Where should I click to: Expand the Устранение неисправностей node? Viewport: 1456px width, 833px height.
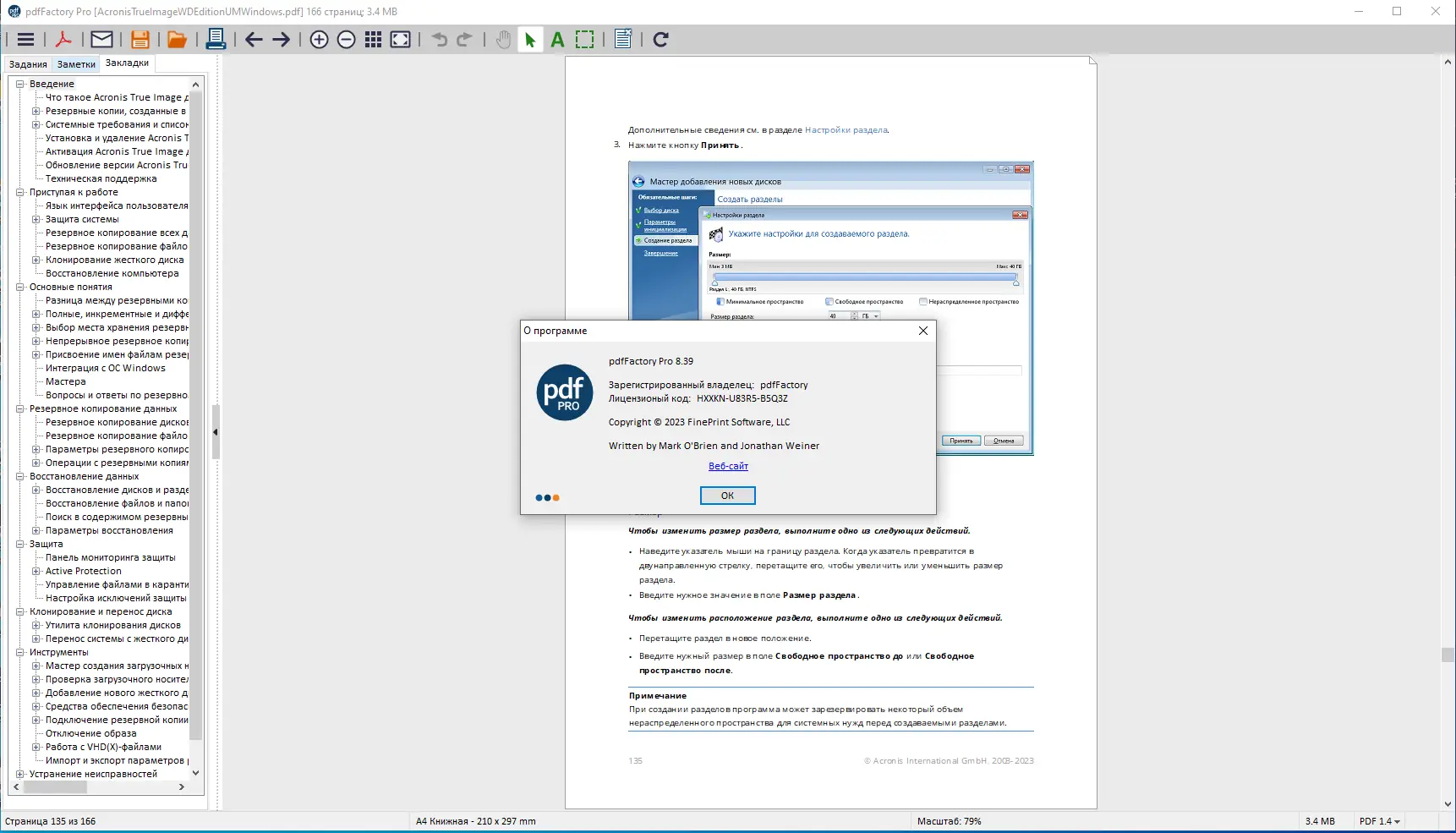pos(20,774)
